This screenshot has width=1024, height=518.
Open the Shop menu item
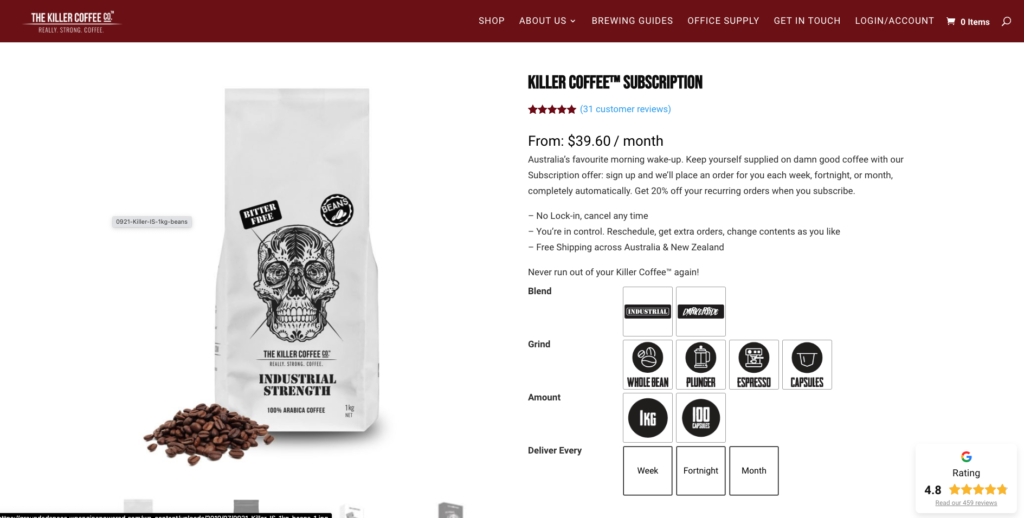point(491,21)
